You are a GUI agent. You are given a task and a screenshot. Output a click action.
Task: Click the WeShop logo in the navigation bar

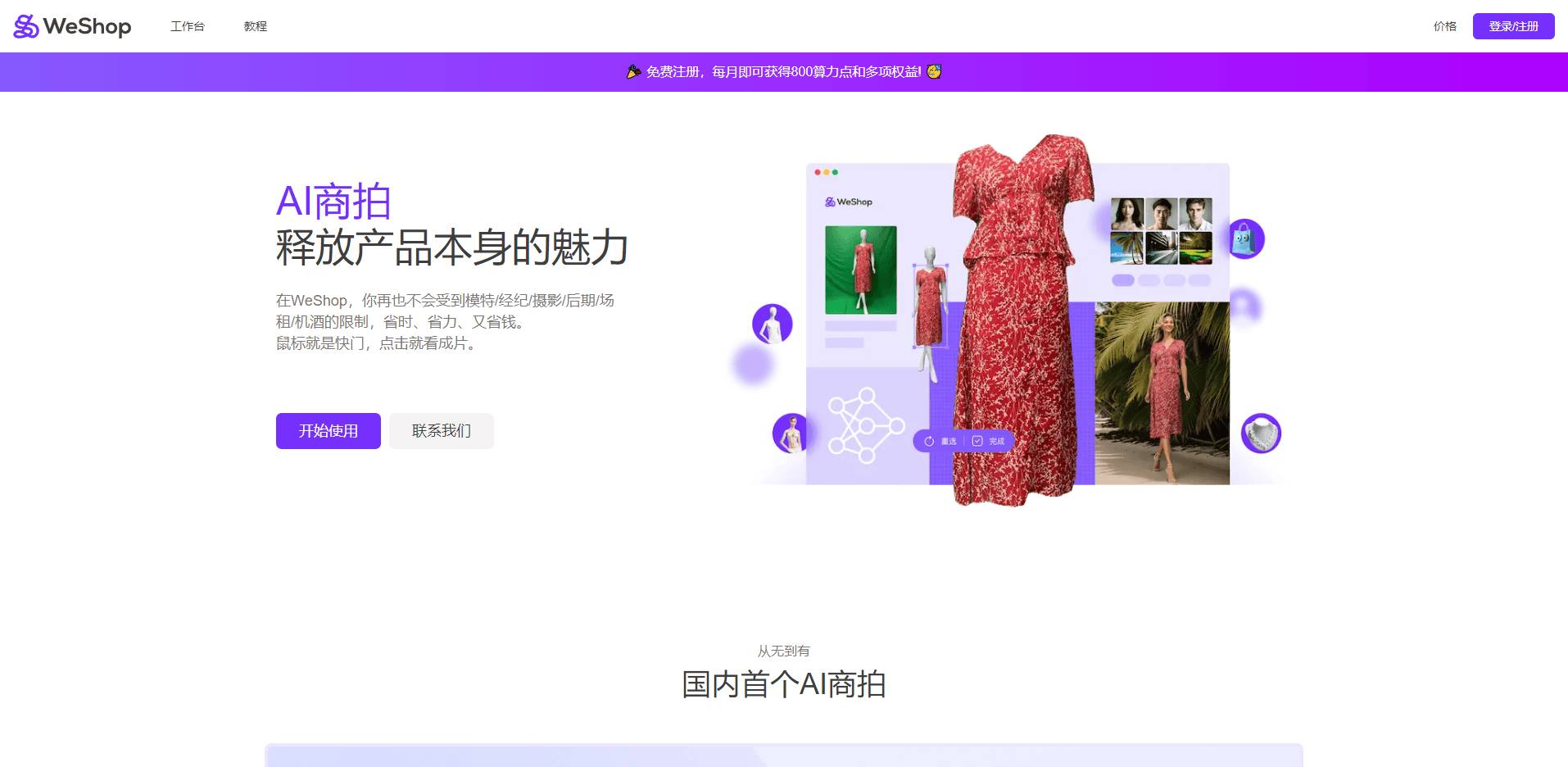(x=71, y=26)
